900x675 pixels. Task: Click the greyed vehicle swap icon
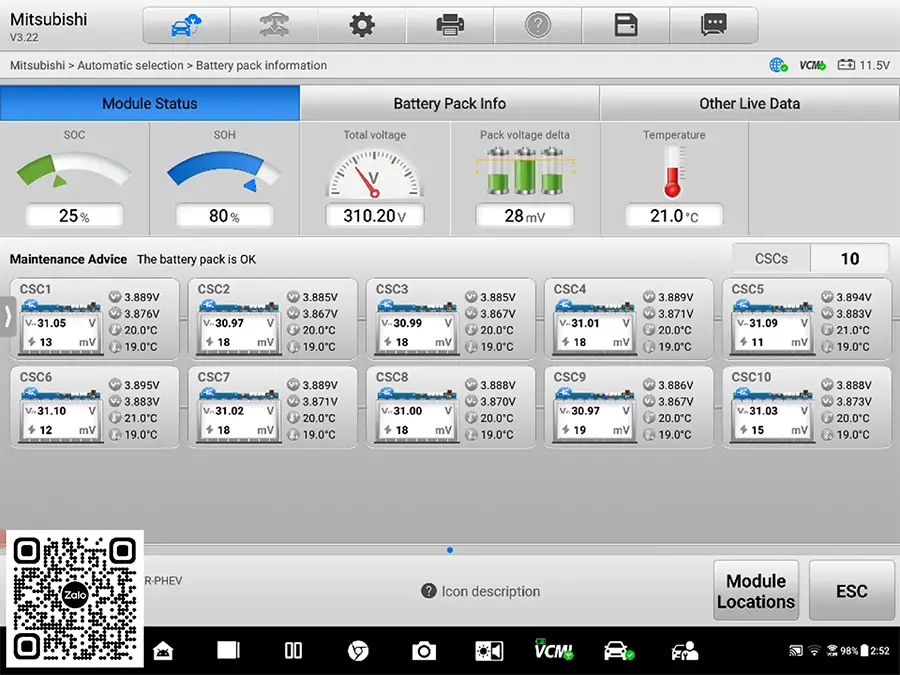(x=274, y=25)
